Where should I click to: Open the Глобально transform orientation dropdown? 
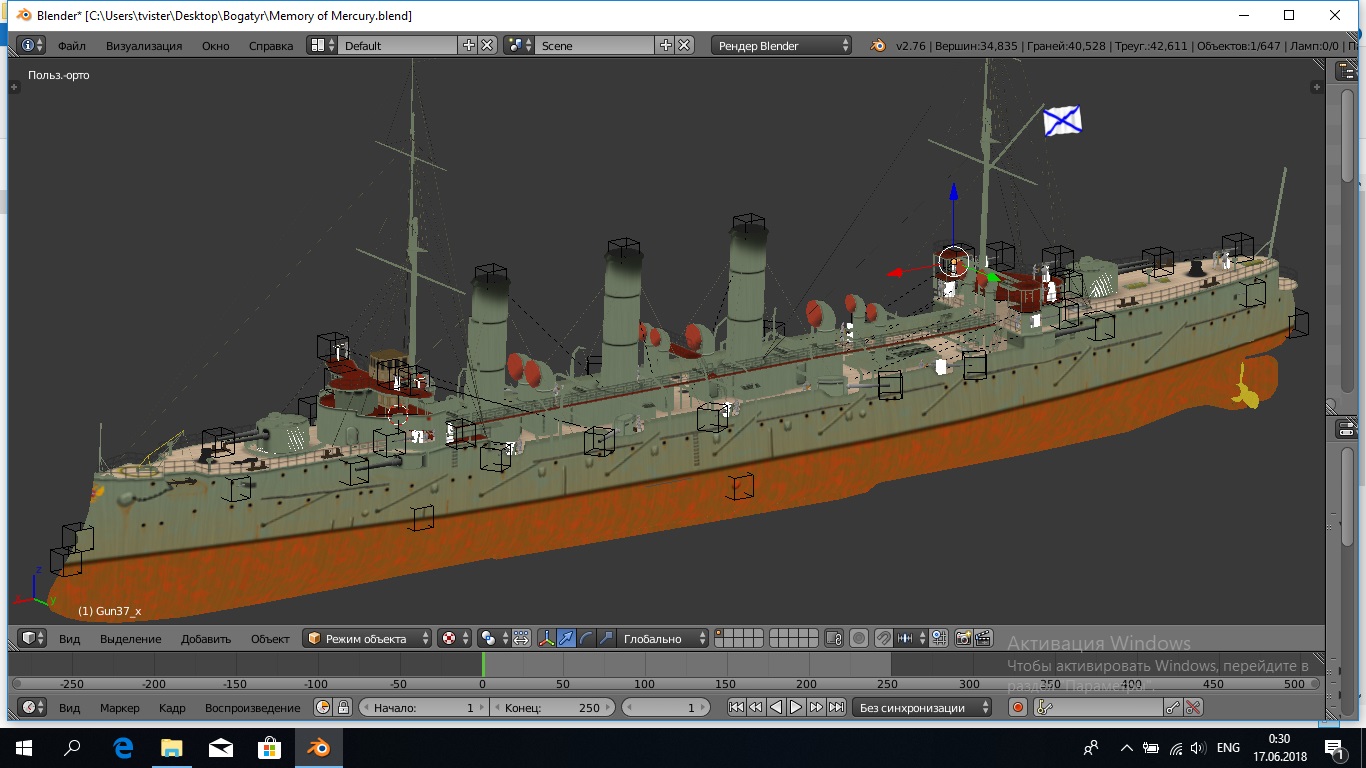(x=662, y=638)
